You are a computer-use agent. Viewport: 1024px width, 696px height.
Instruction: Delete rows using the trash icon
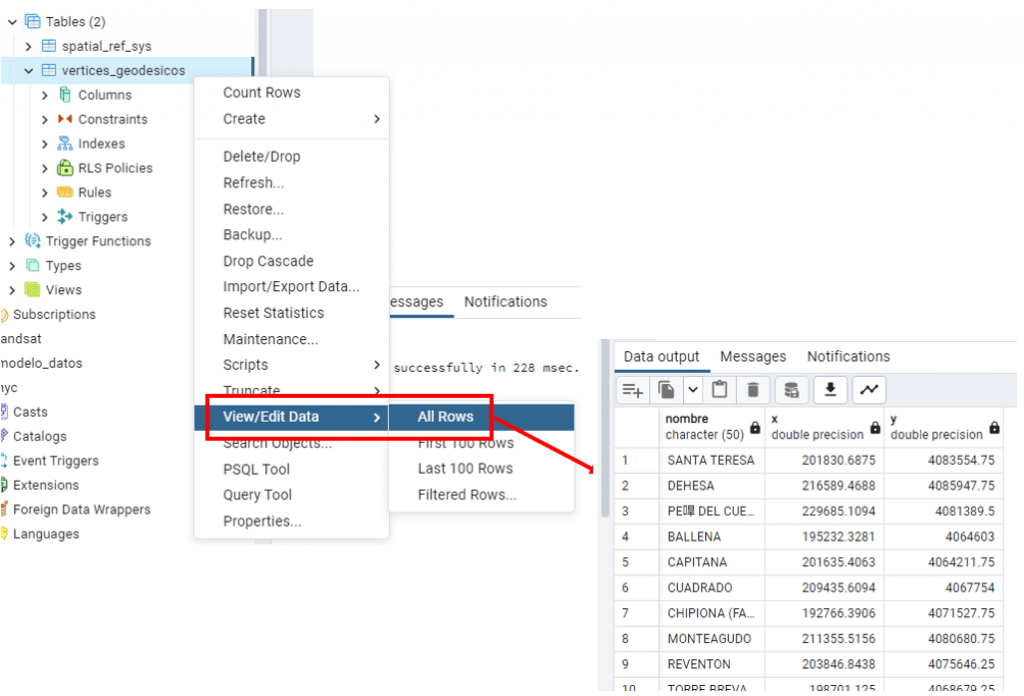click(752, 390)
